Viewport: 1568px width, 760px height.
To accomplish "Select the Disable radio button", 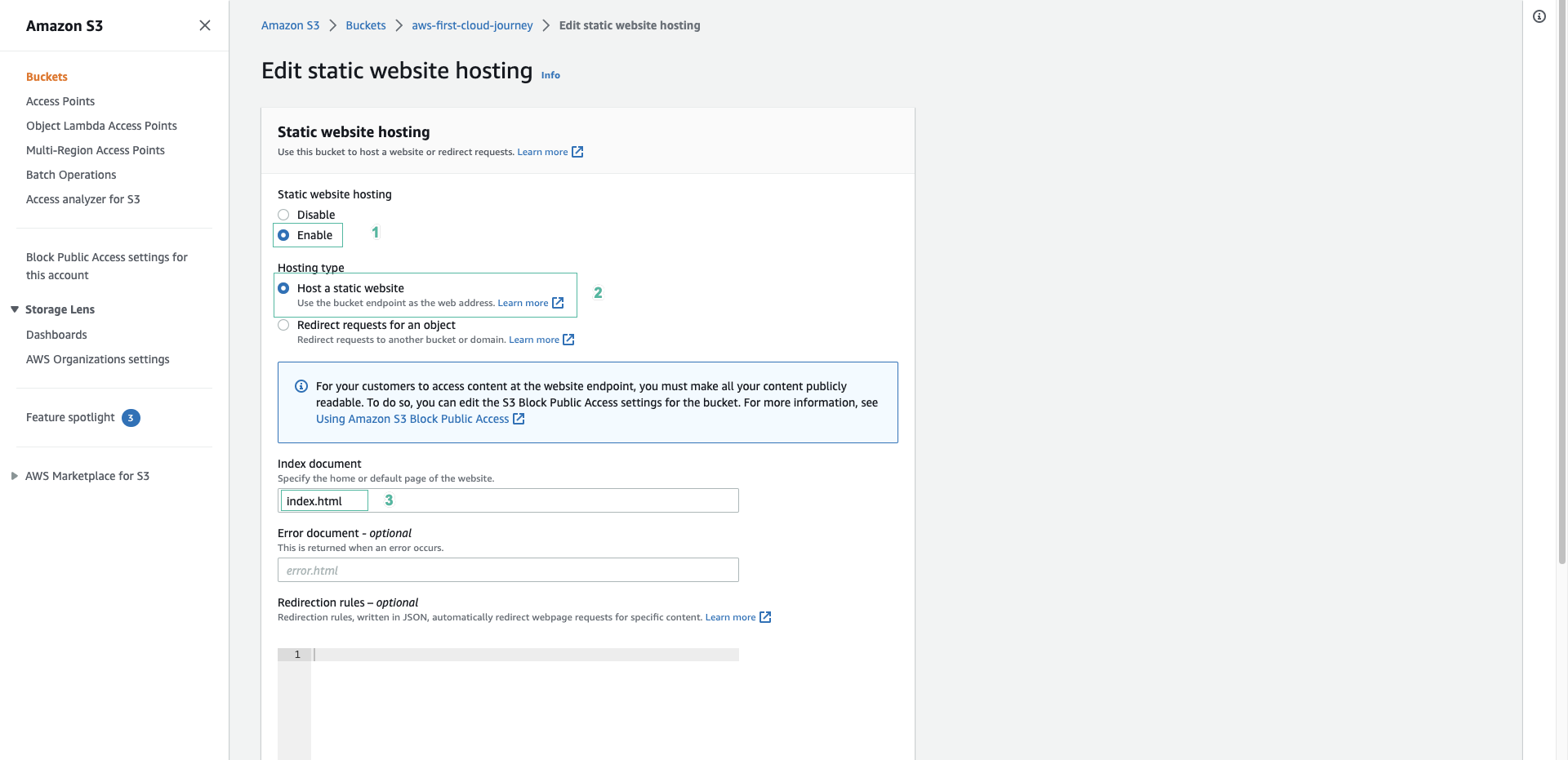I will [x=283, y=215].
